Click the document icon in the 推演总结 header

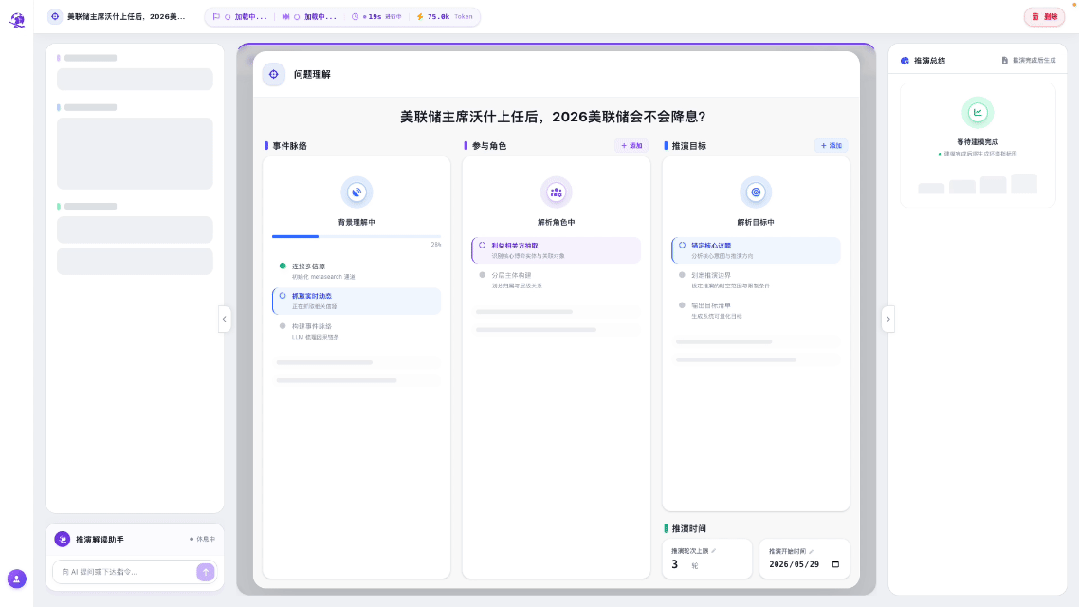[1005, 61]
